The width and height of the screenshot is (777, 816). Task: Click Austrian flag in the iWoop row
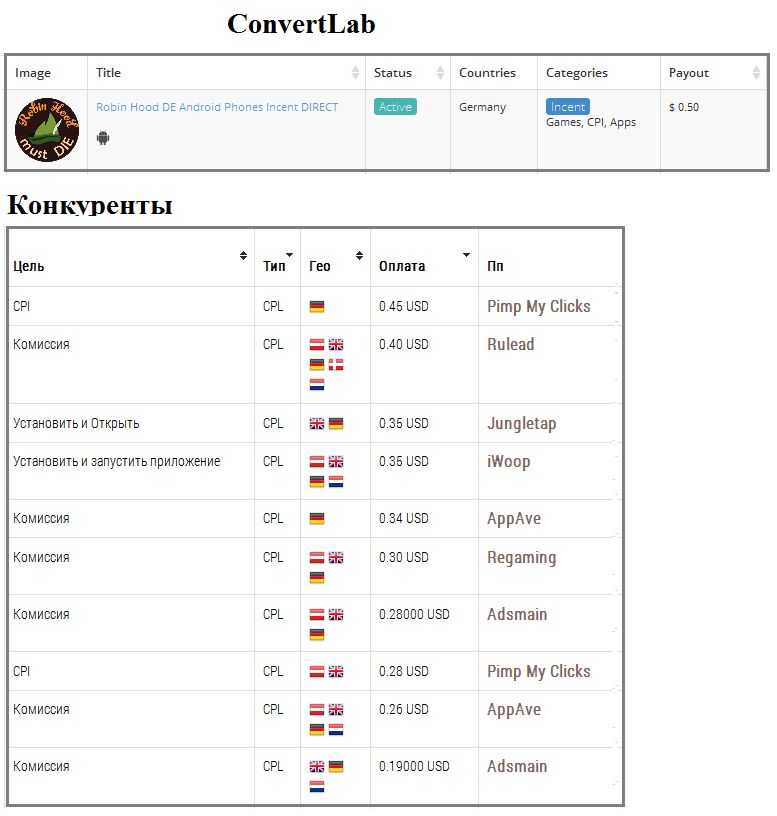317,462
